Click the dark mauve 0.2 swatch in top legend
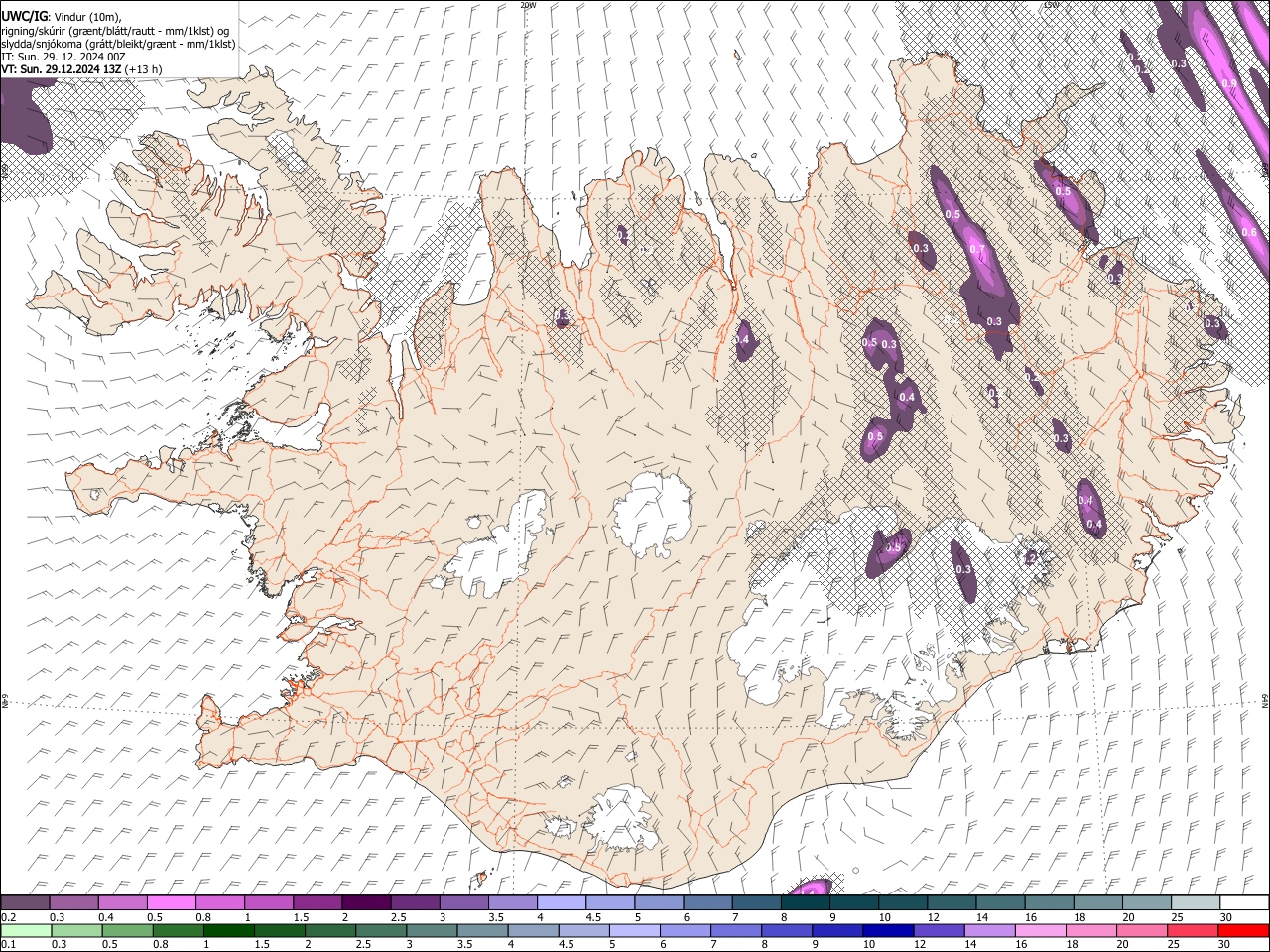 pos(25,903)
